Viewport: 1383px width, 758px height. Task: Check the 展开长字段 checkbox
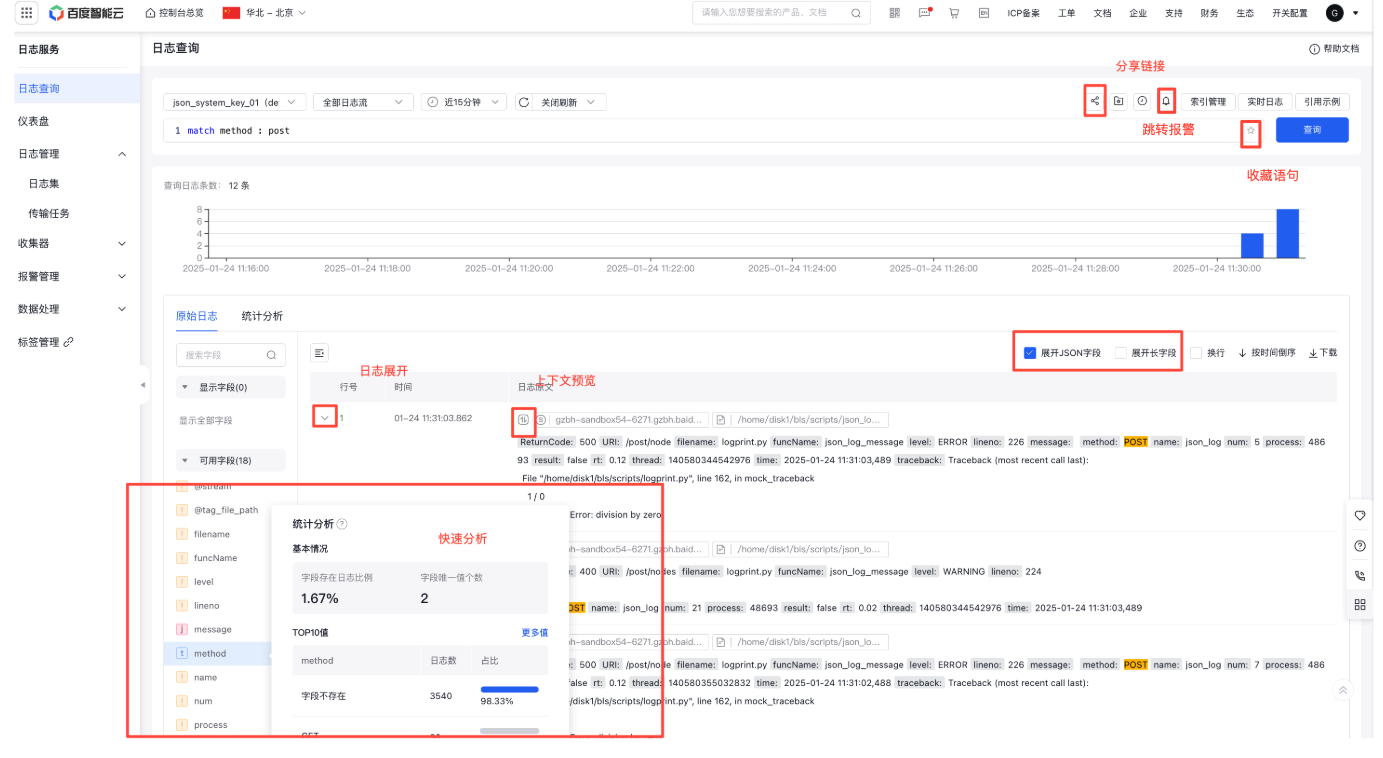[1120, 353]
